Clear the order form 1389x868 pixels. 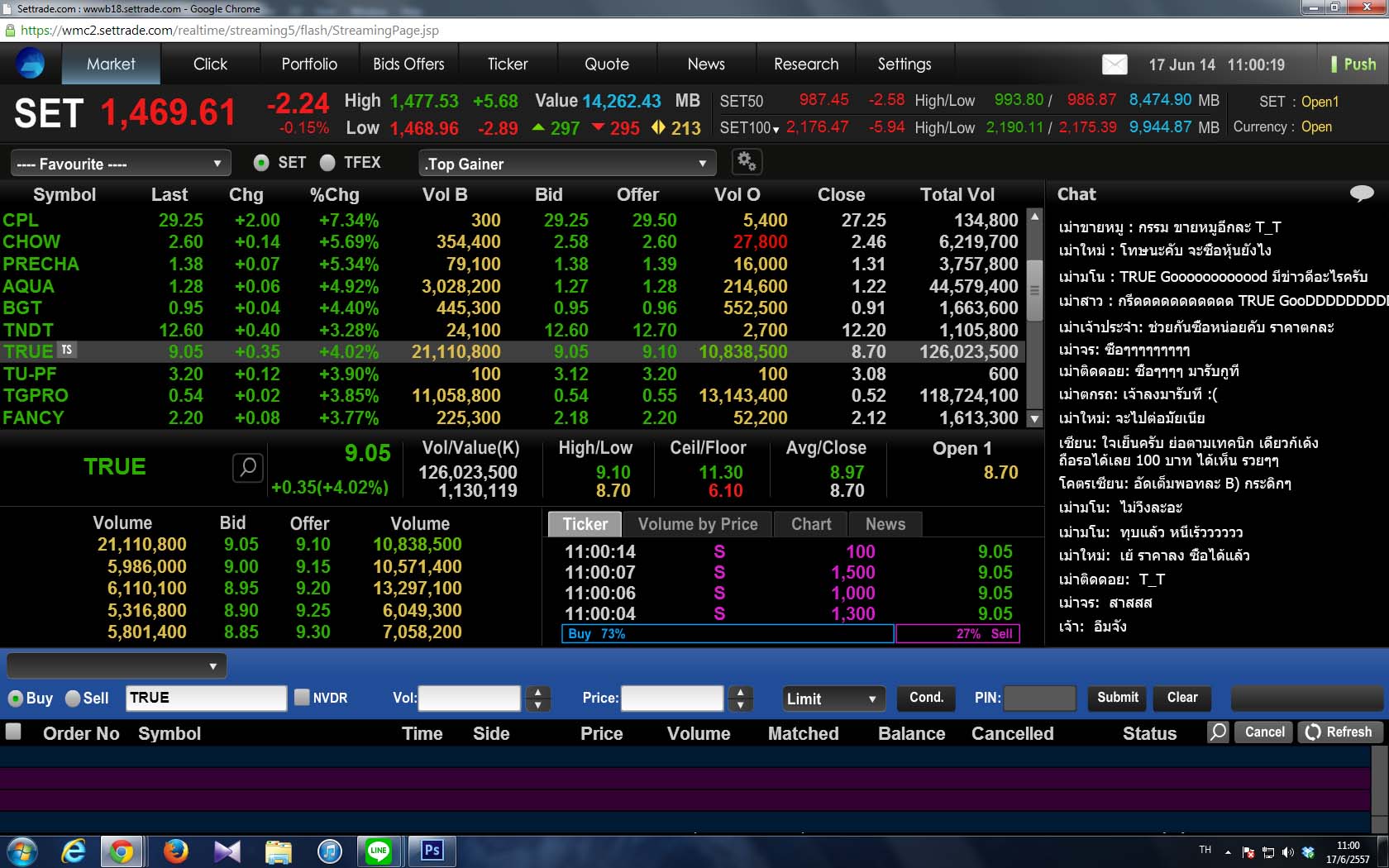tap(1182, 698)
